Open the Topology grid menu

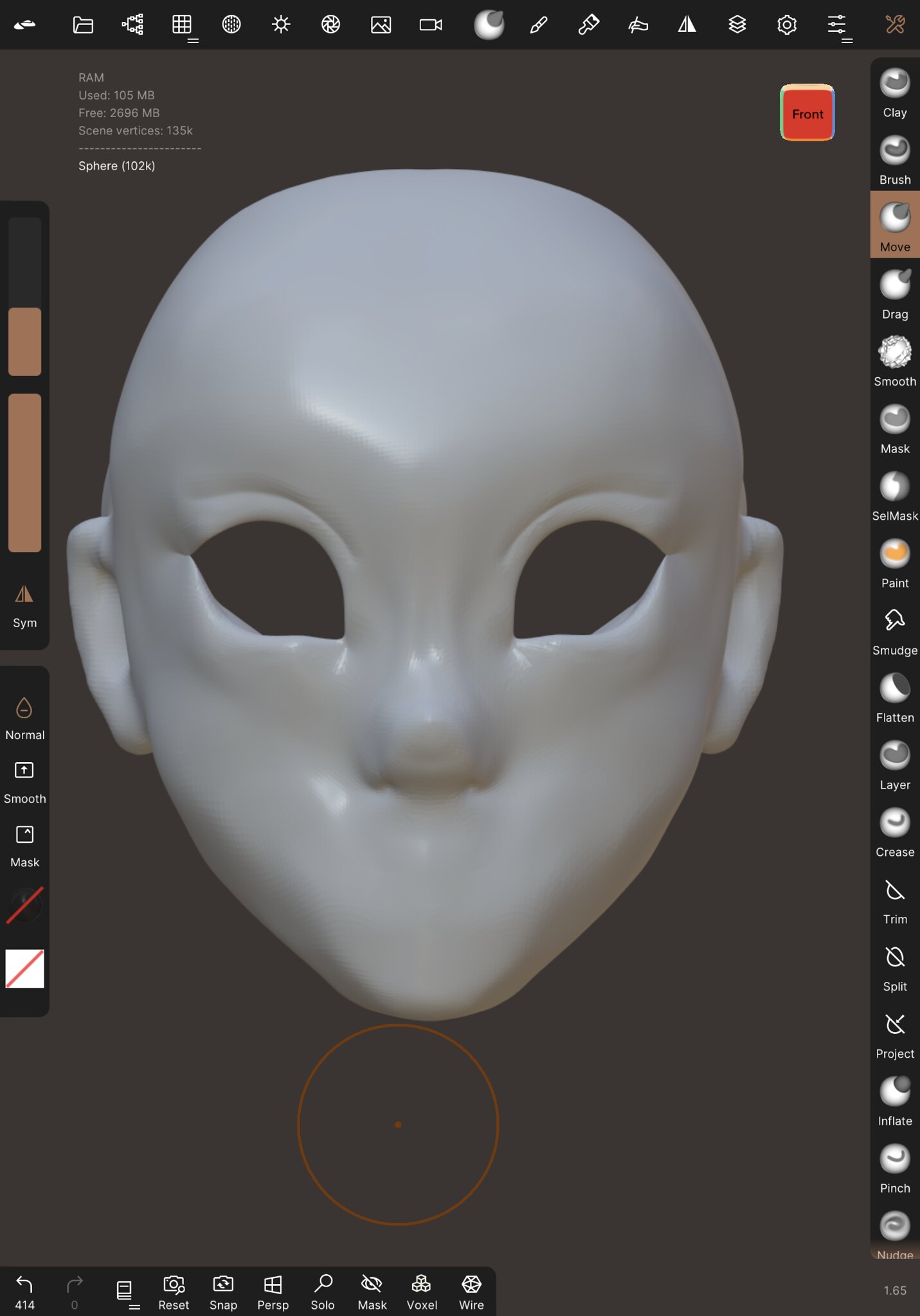pos(182,25)
